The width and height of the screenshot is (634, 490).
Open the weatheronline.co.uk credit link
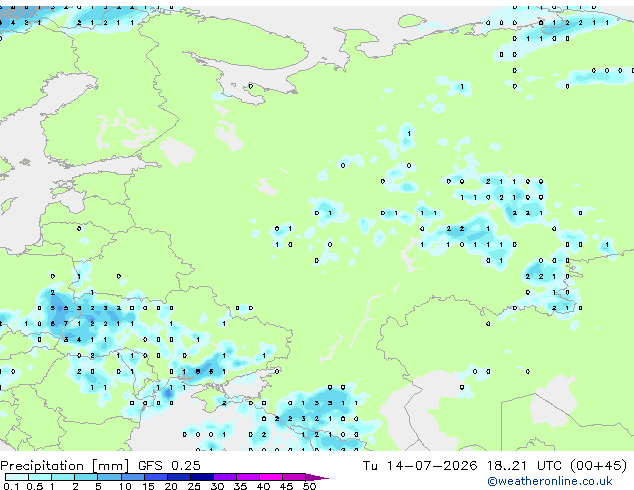[550, 481]
